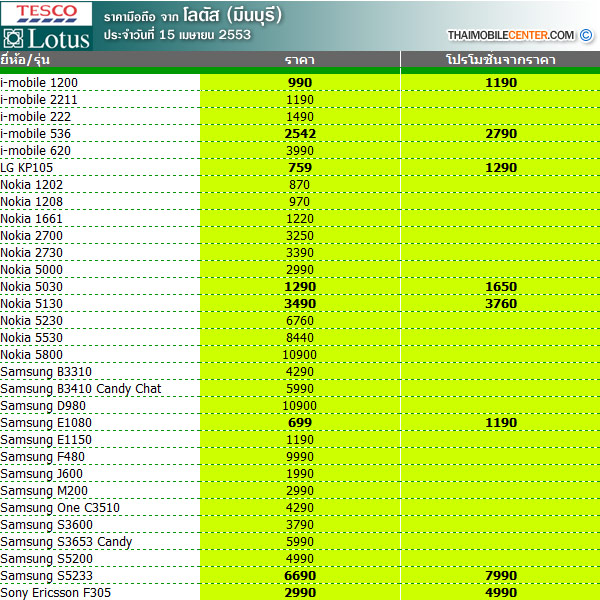Select the Nokia 5030 row name
The width and height of the screenshot is (600, 600).
32,287
